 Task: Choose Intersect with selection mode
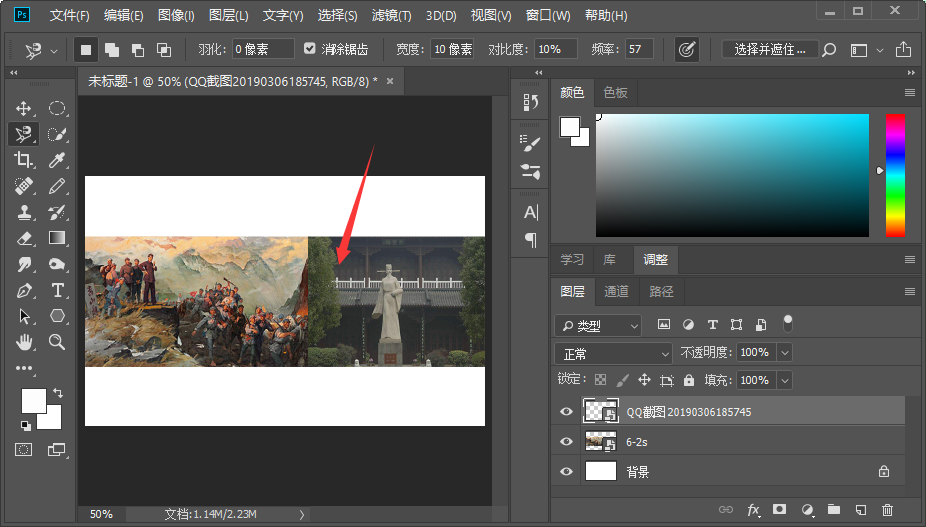pos(164,50)
